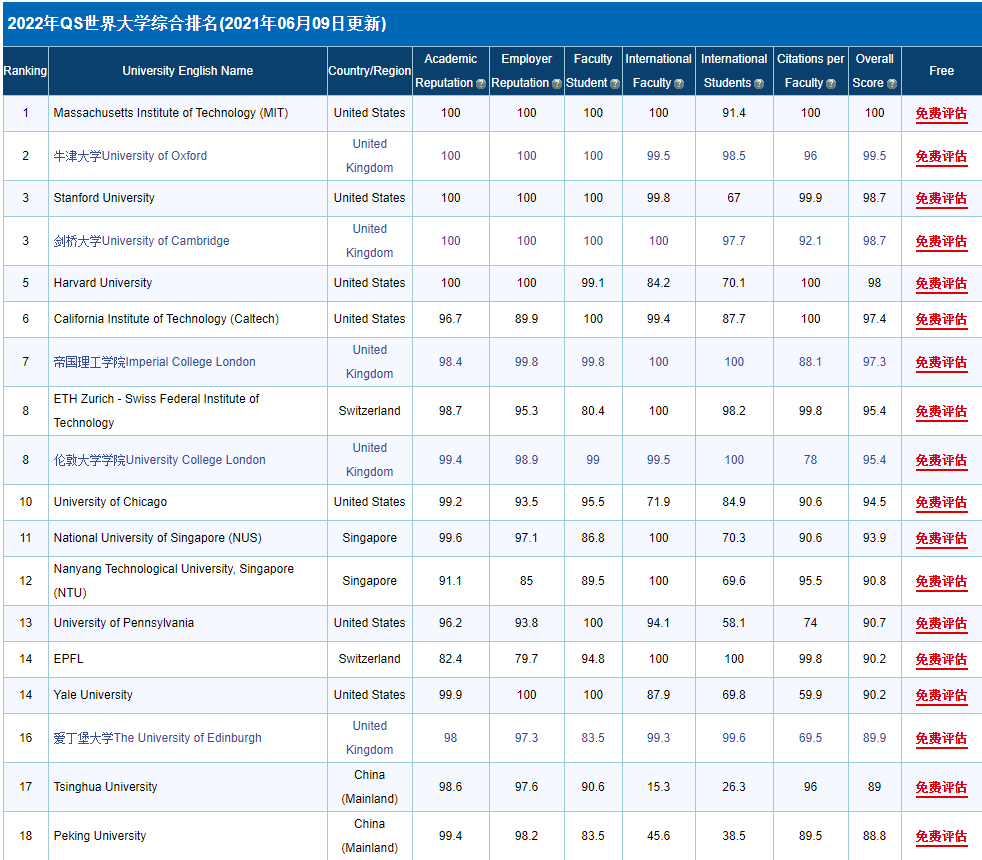Image resolution: width=982 pixels, height=860 pixels.
Task: Click the Ranking column header
Action: coord(25,71)
